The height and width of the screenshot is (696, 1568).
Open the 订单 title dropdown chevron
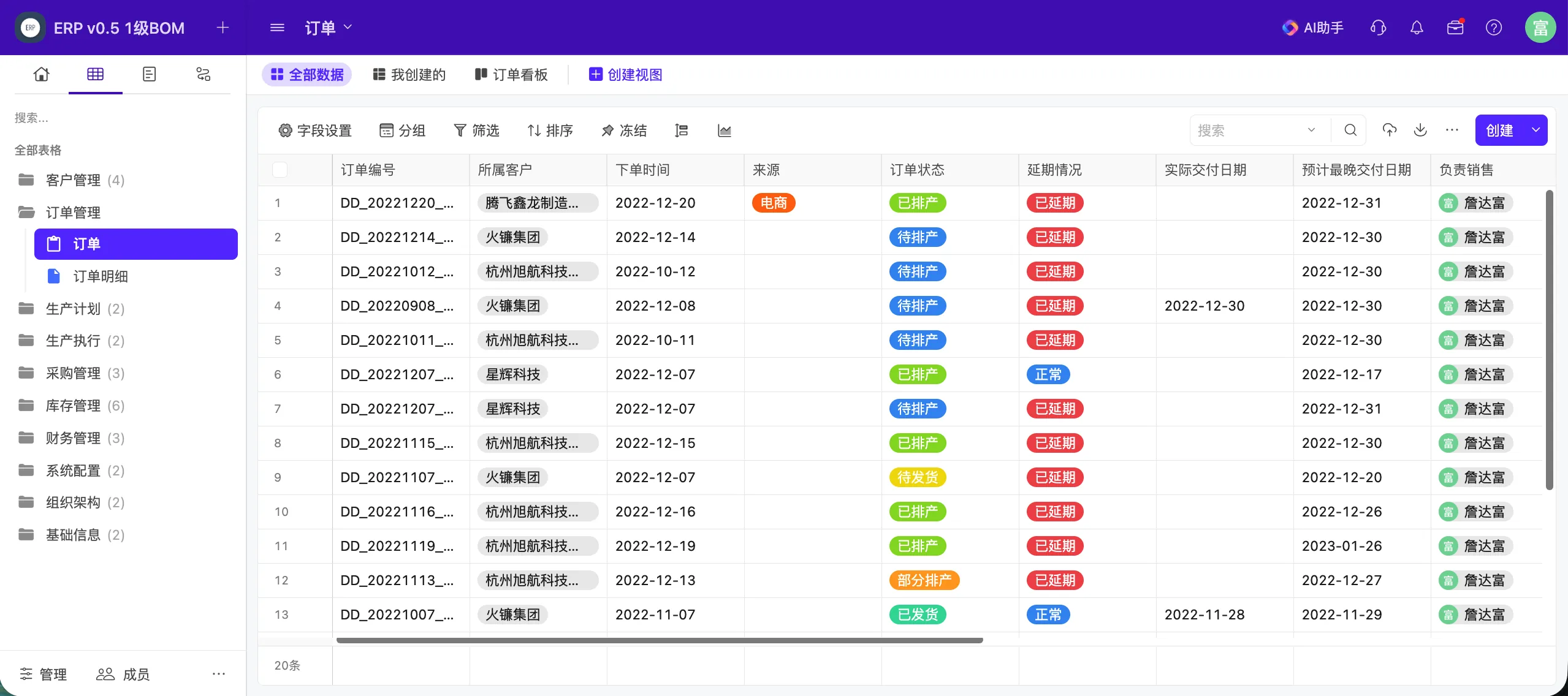click(x=348, y=28)
